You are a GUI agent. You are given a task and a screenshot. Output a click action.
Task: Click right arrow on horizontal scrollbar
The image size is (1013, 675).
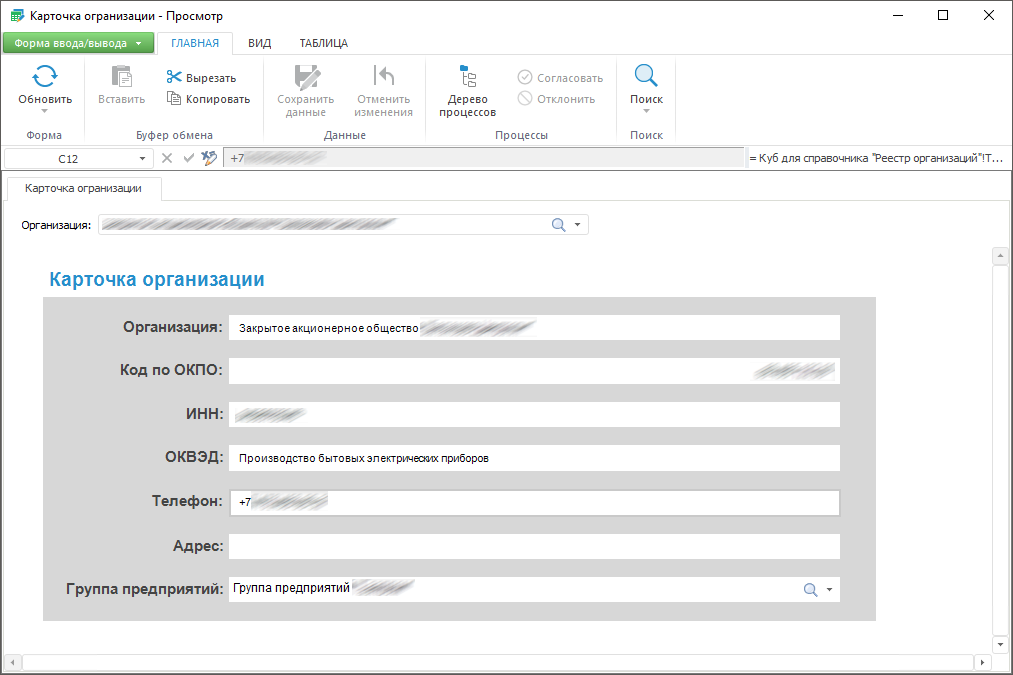tap(982, 662)
